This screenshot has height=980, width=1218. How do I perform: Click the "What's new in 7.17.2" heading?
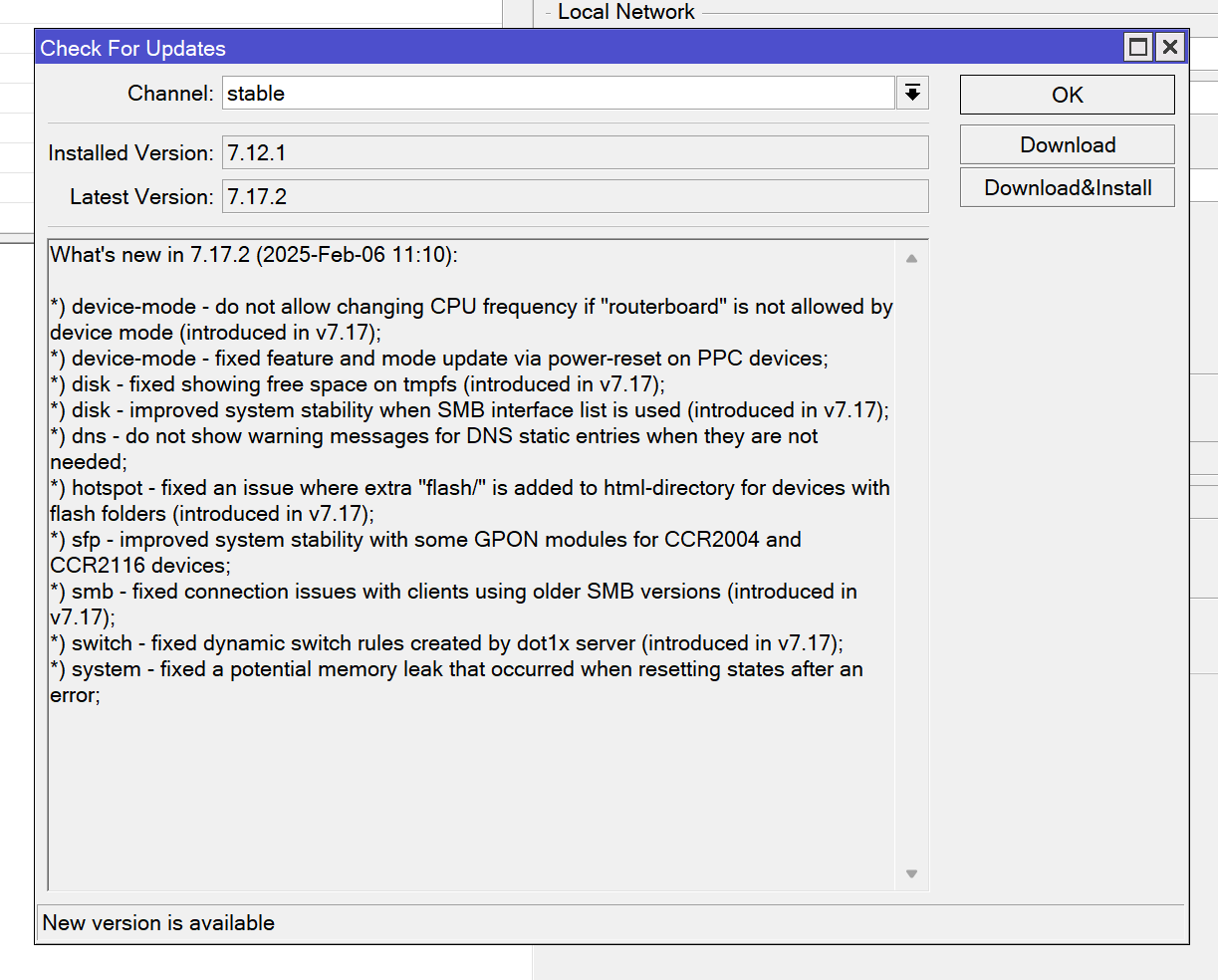click(254, 255)
